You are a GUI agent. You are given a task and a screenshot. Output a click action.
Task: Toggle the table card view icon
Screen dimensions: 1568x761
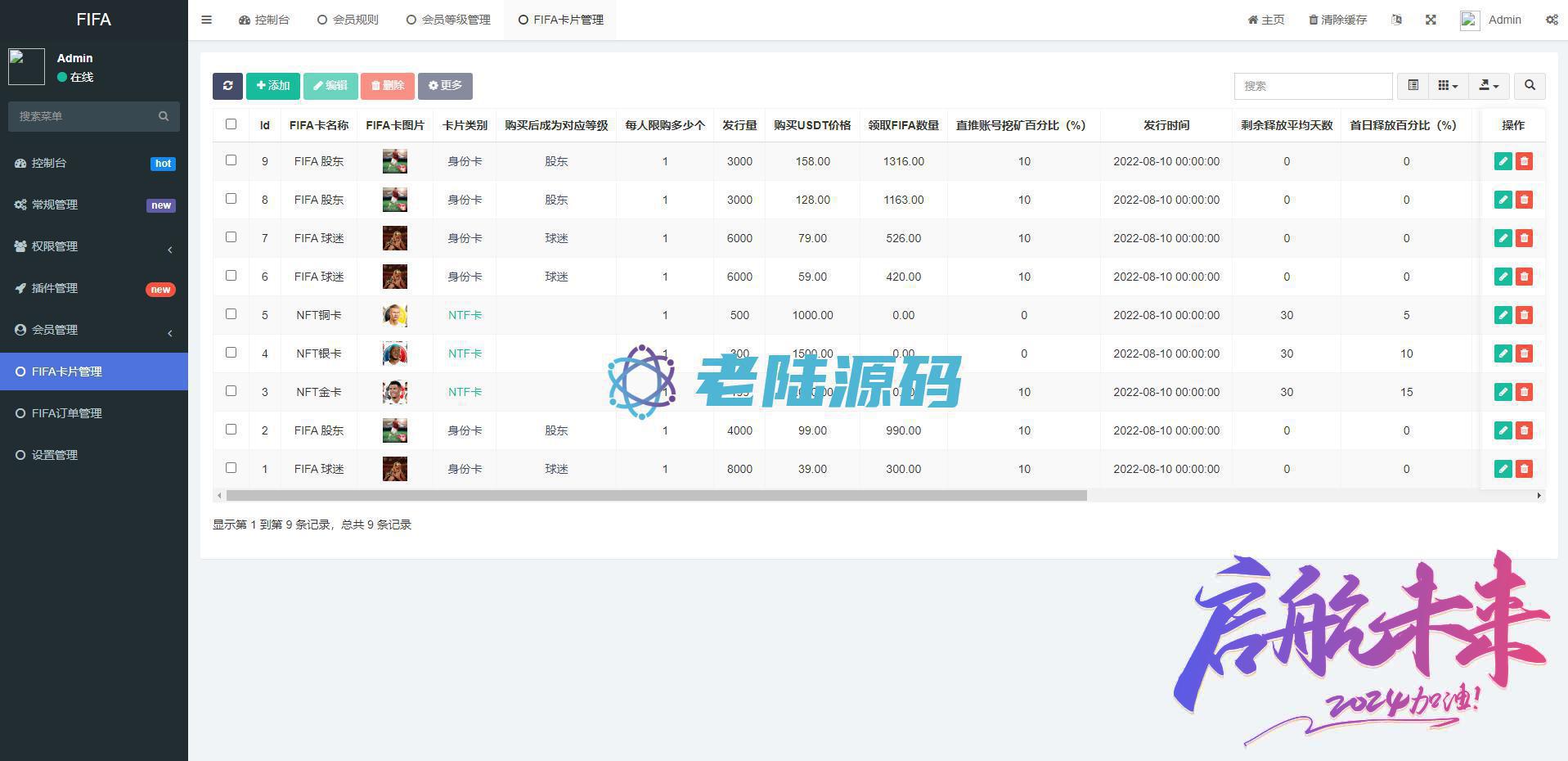tap(1413, 86)
